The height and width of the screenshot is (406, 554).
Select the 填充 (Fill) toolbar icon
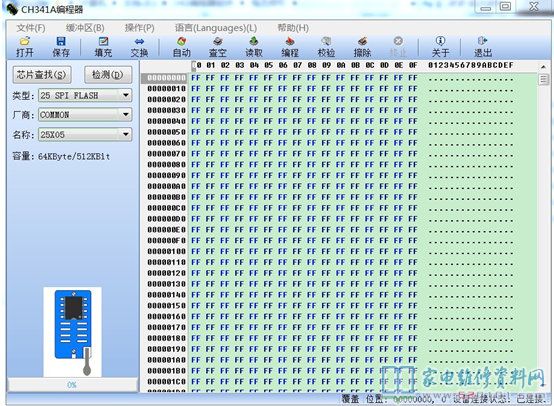103,47
